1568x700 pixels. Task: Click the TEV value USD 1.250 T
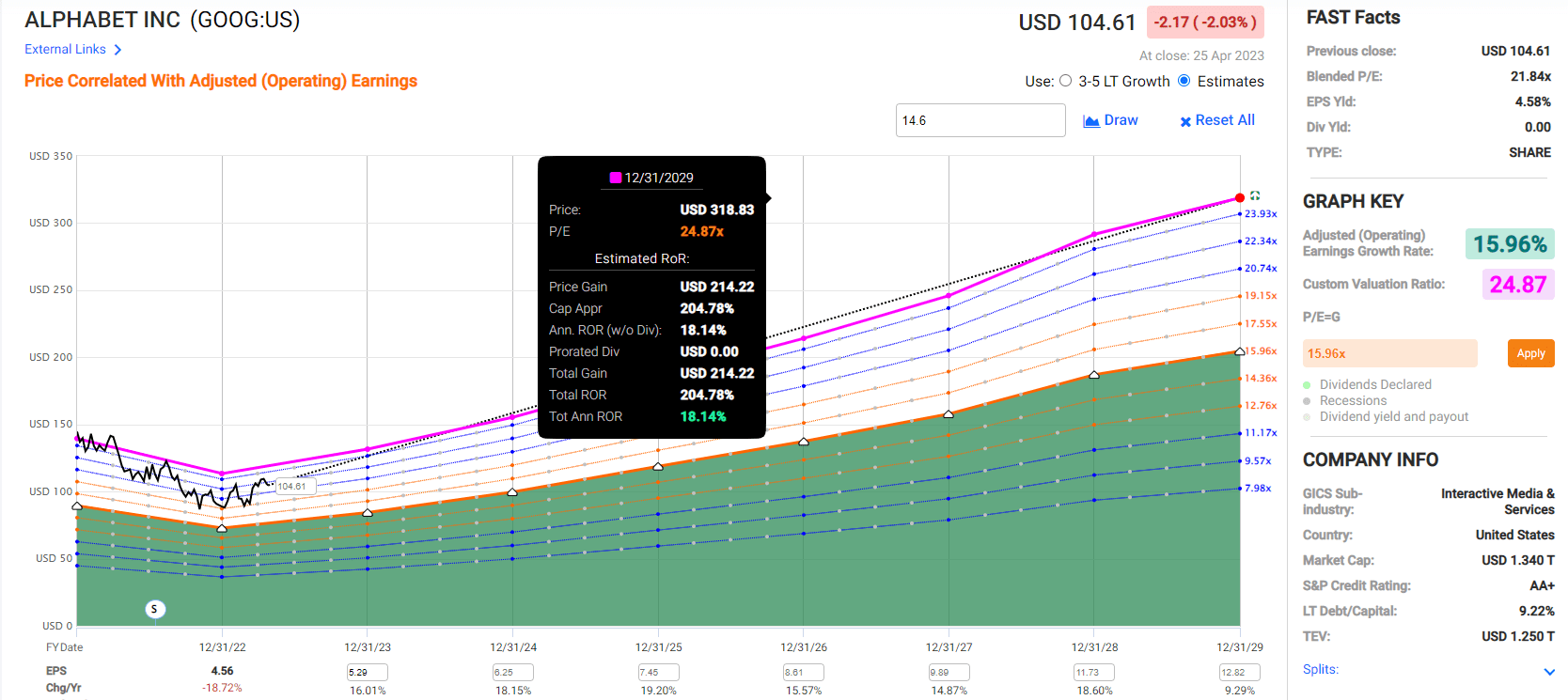click(1518, 636)
